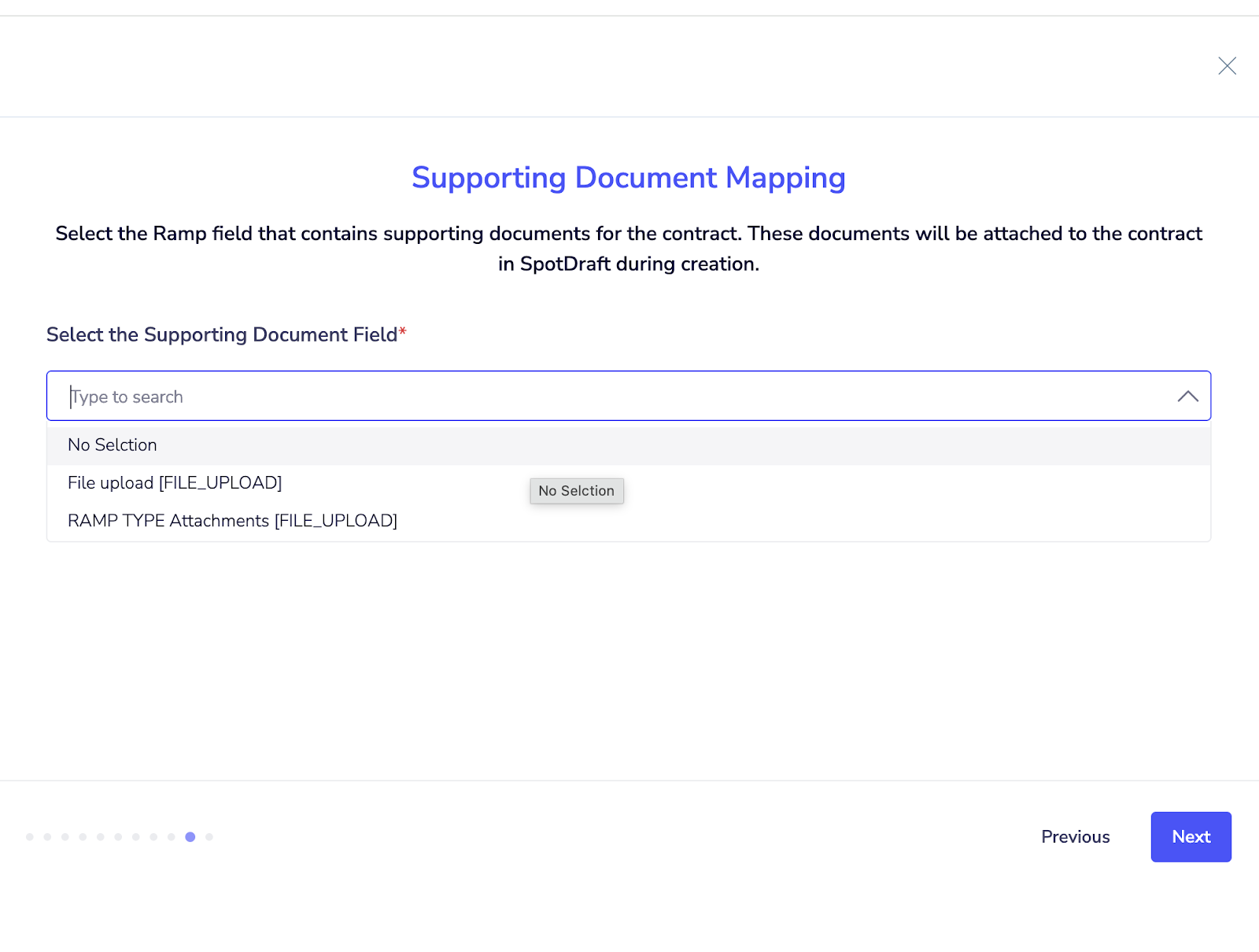This screenshot has width=1259, height=952.
Task: Collapse the dropdown using the chevron arrow
Action: pos(1187,397)
